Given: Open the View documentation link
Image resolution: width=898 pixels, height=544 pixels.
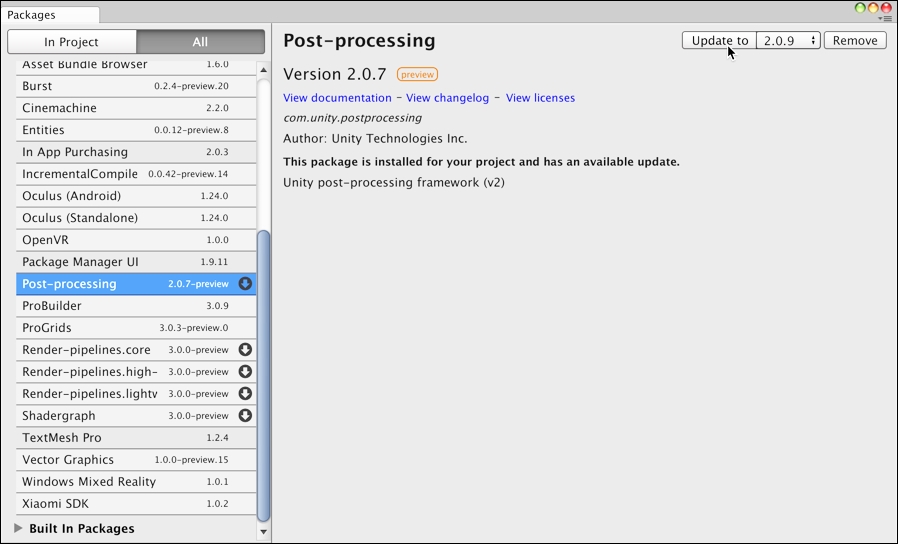Looking at the screenshot, I should point(337,98).
